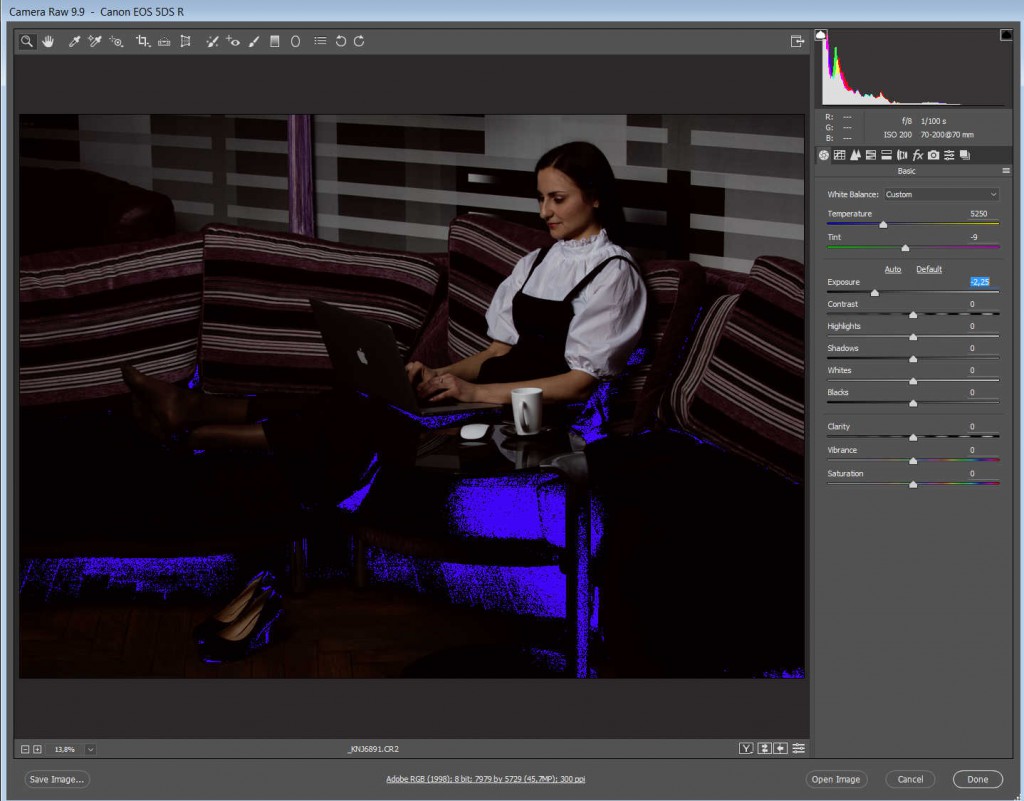The height and width of the screenshot is (801, 1024).
Task: Click the Exposure value field
Action: (x=979, y=282)
